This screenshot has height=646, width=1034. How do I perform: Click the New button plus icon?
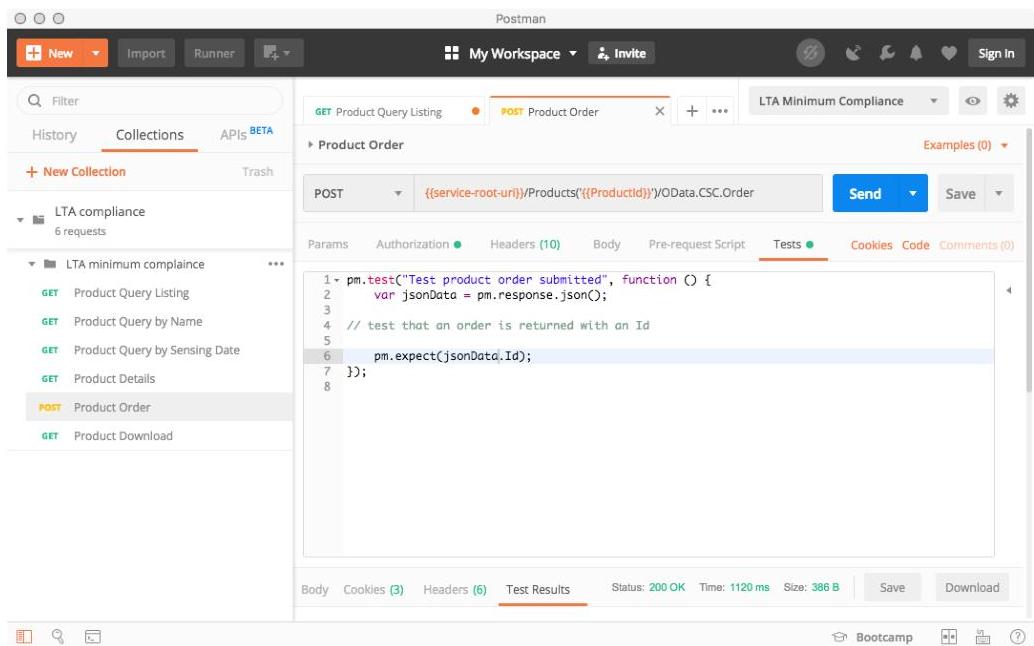pos(33,53)
